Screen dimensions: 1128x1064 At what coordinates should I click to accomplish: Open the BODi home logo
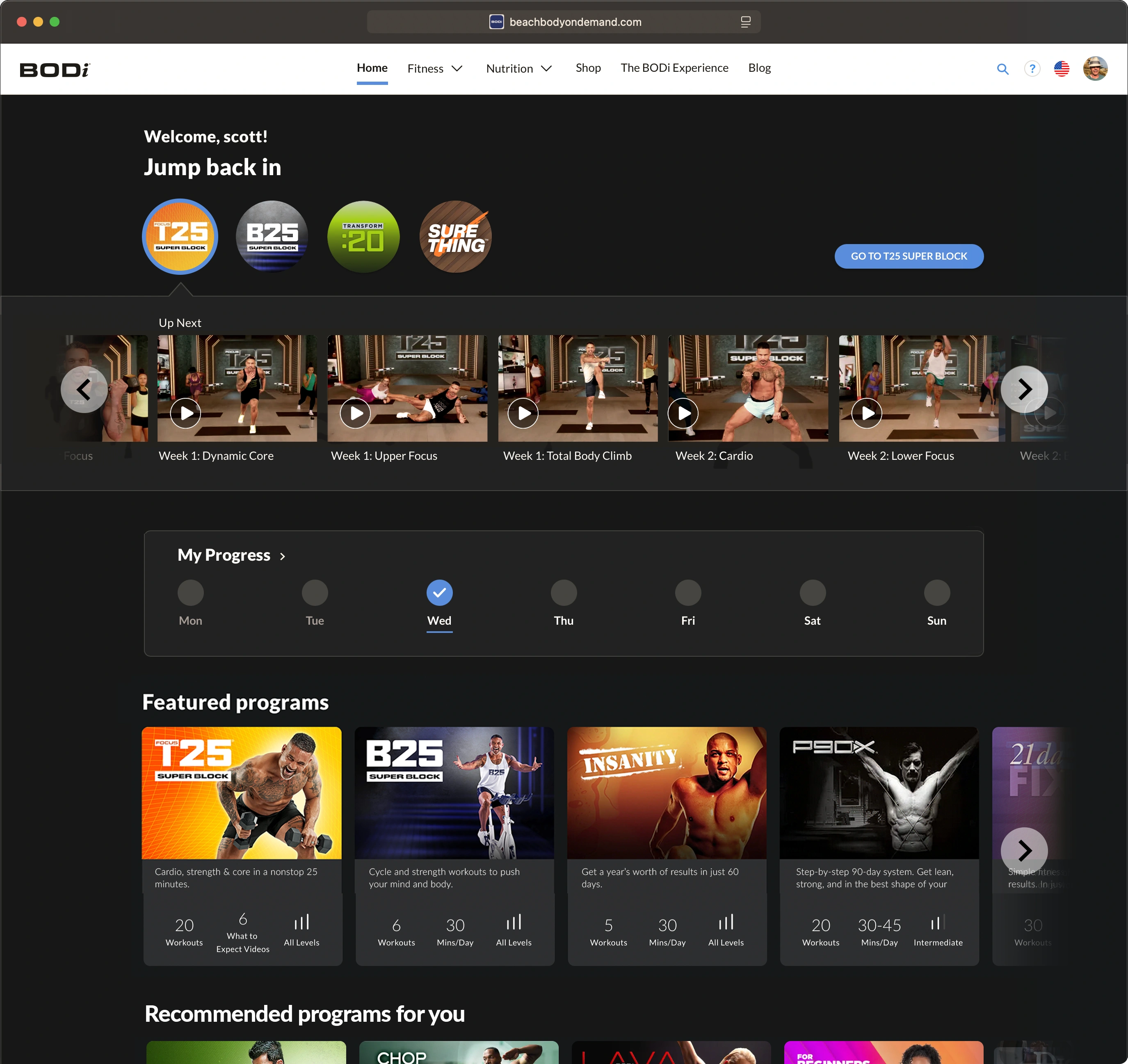[55, 68]
